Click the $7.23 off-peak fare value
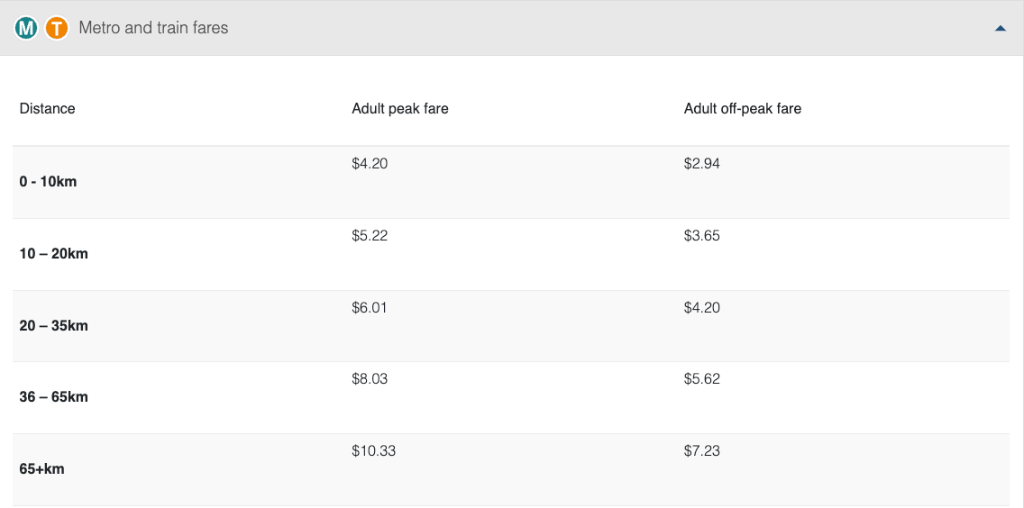The image size is (1024, 508). click(x=702, y=451)
